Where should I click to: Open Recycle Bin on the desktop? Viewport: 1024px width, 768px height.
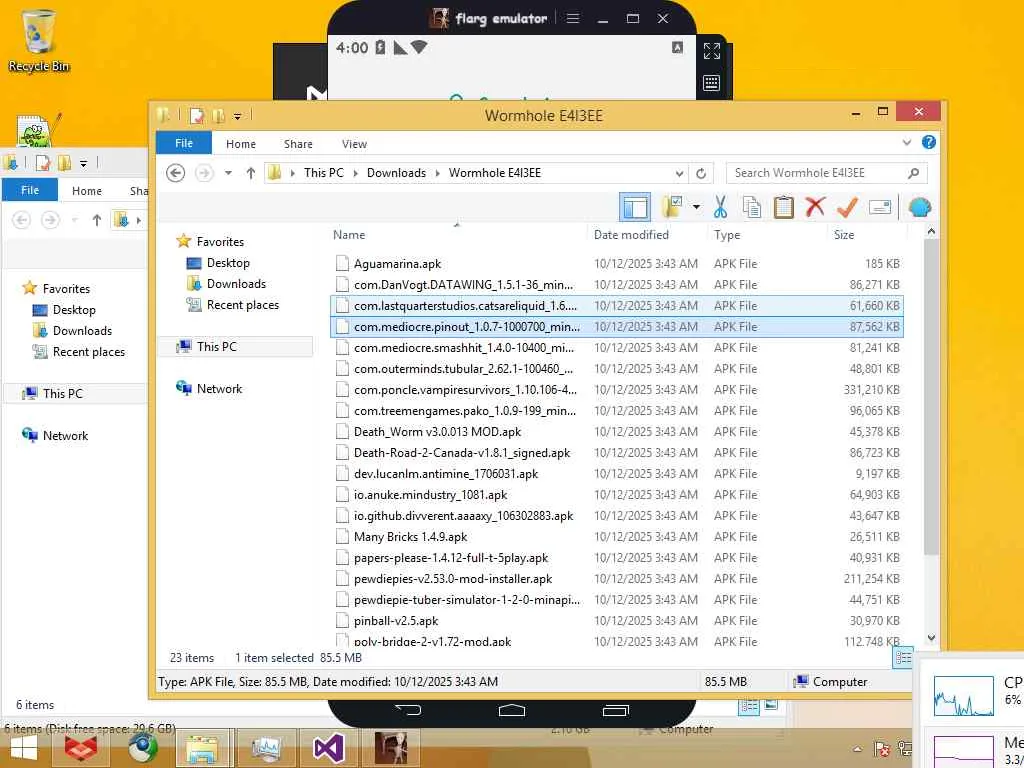click(39, 39)
